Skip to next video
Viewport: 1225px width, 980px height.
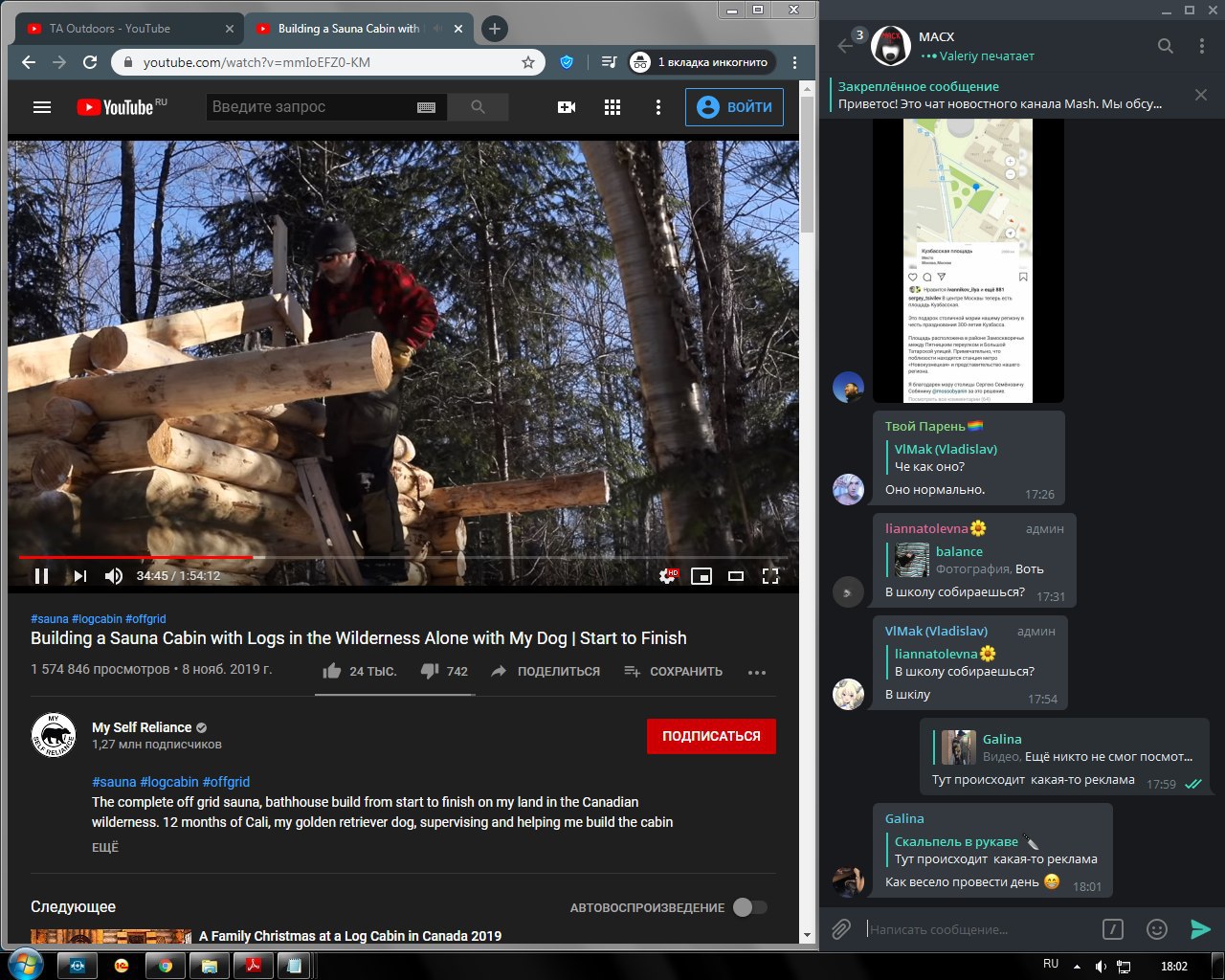pos(80,575)
